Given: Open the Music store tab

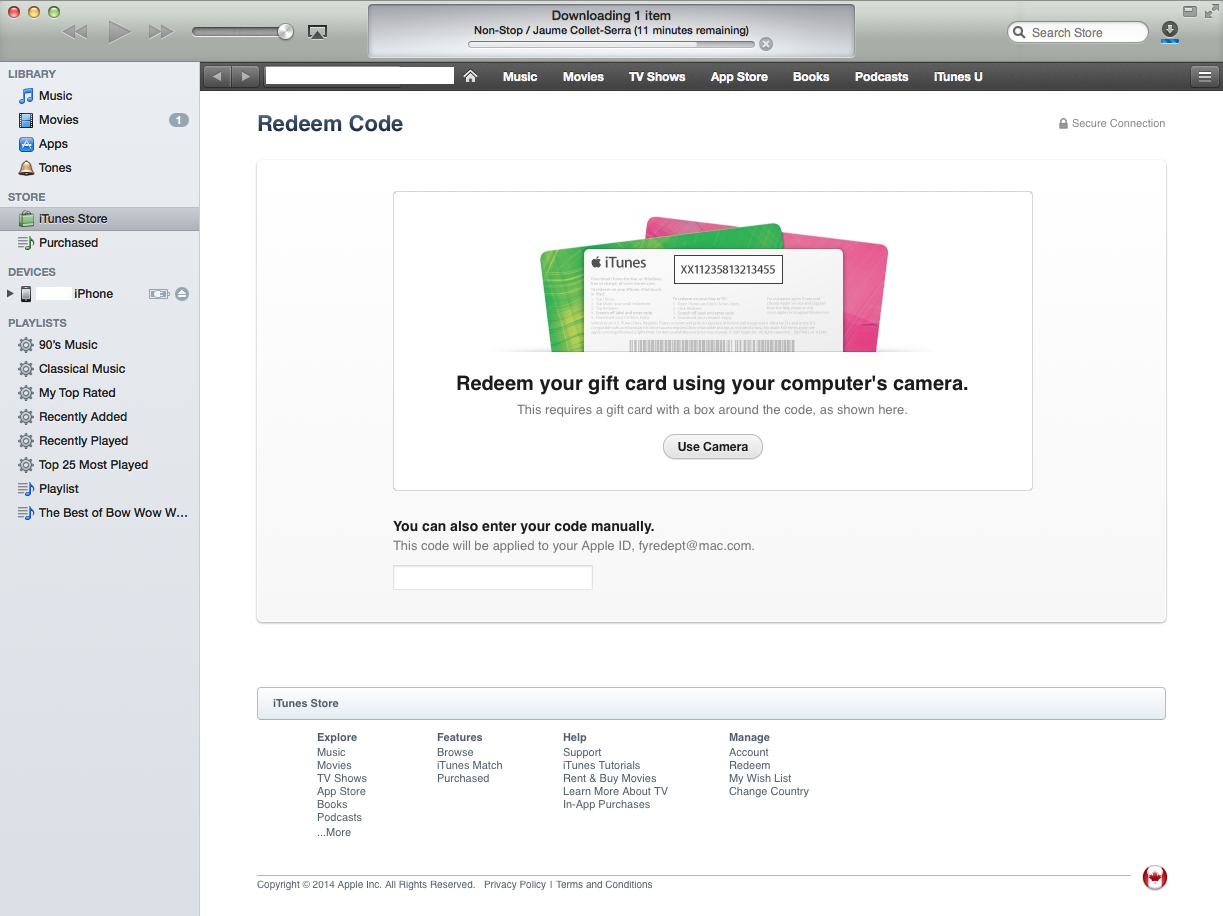Looking at the screenshot, I should (x=520, y=76).
